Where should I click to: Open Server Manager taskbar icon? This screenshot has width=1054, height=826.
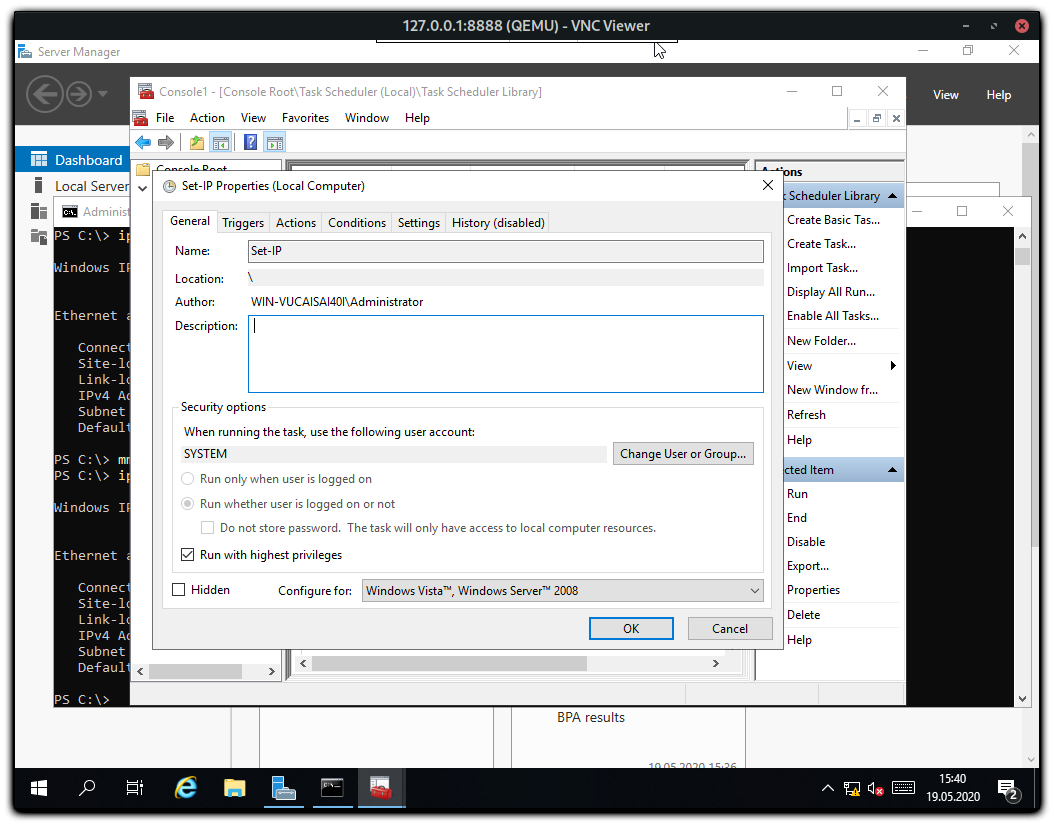[x=283, y=788]
